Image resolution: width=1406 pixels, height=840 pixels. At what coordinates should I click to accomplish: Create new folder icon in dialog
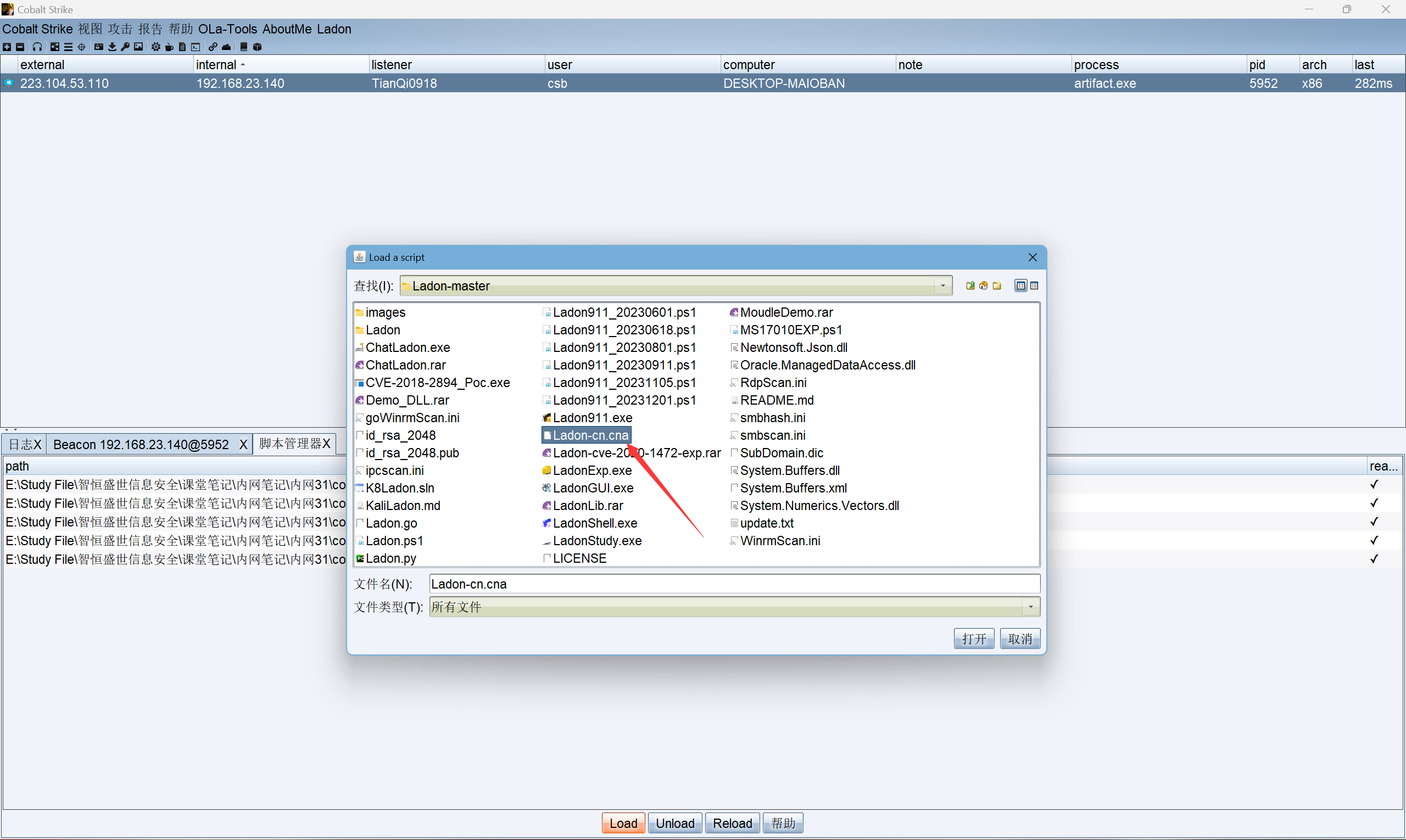[997, 286]
